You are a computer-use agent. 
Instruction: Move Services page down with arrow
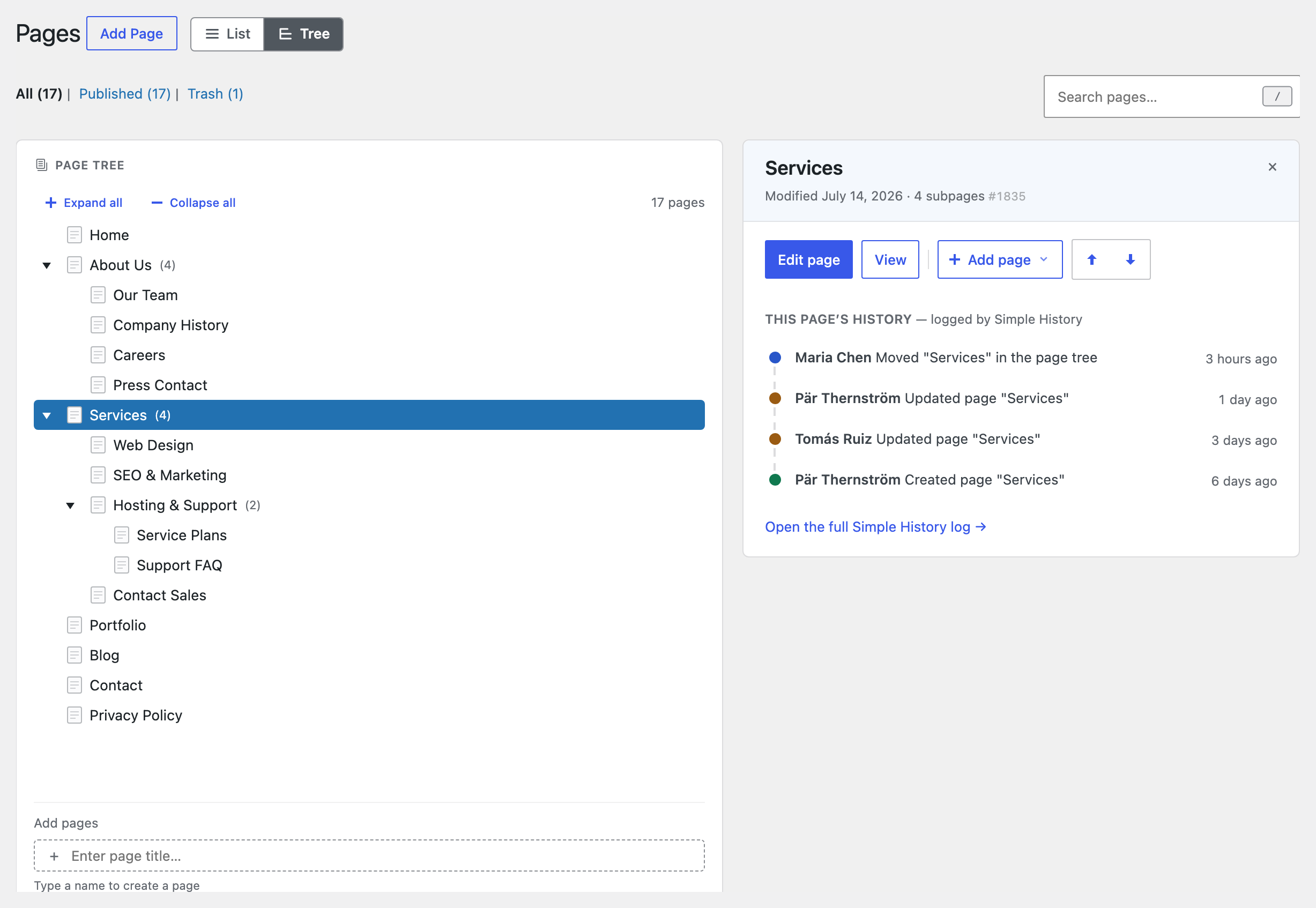1131,259
